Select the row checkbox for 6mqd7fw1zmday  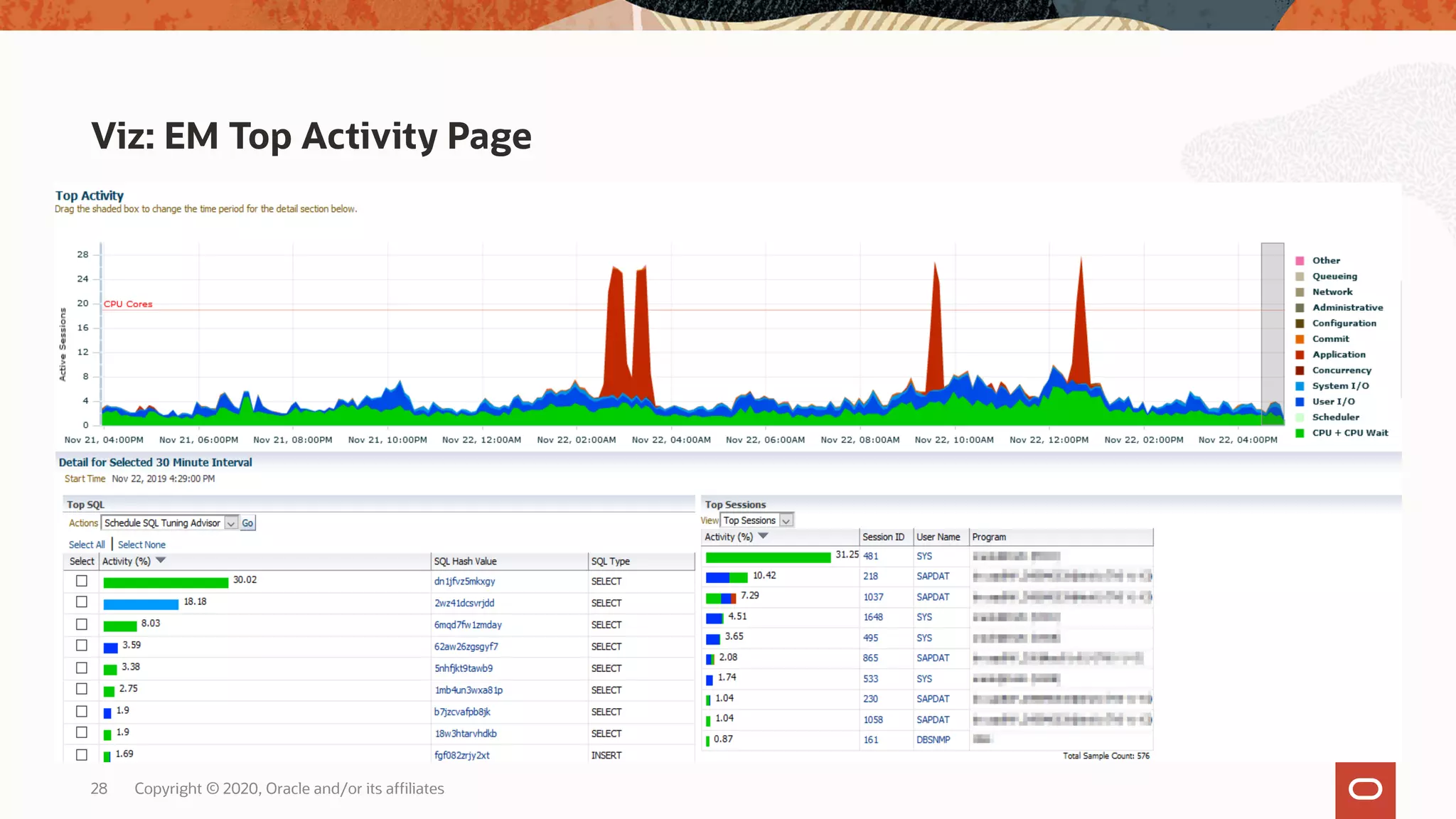82,624
